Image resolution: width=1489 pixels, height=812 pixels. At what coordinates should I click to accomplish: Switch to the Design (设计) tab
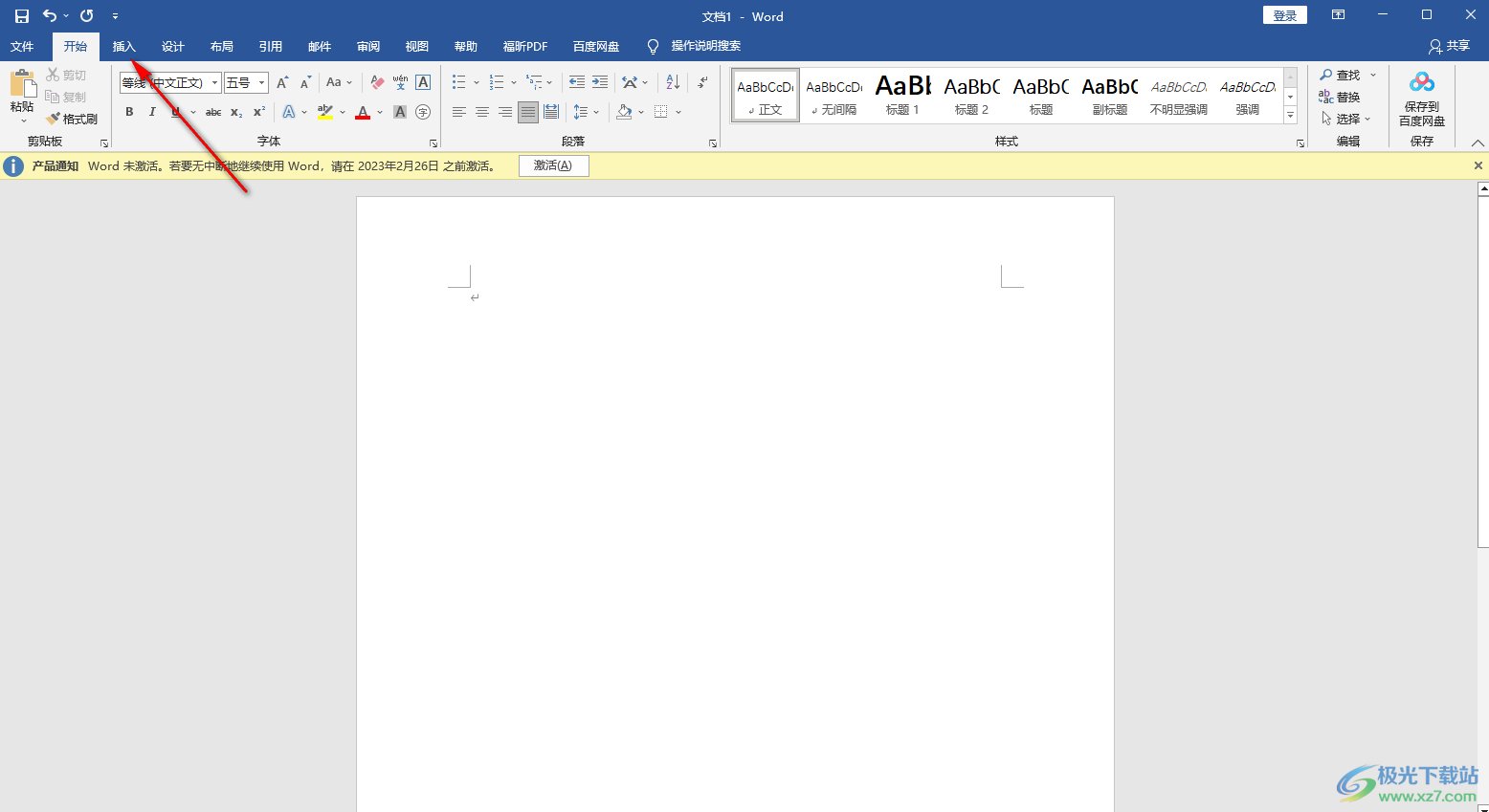[x=173, y=46]
